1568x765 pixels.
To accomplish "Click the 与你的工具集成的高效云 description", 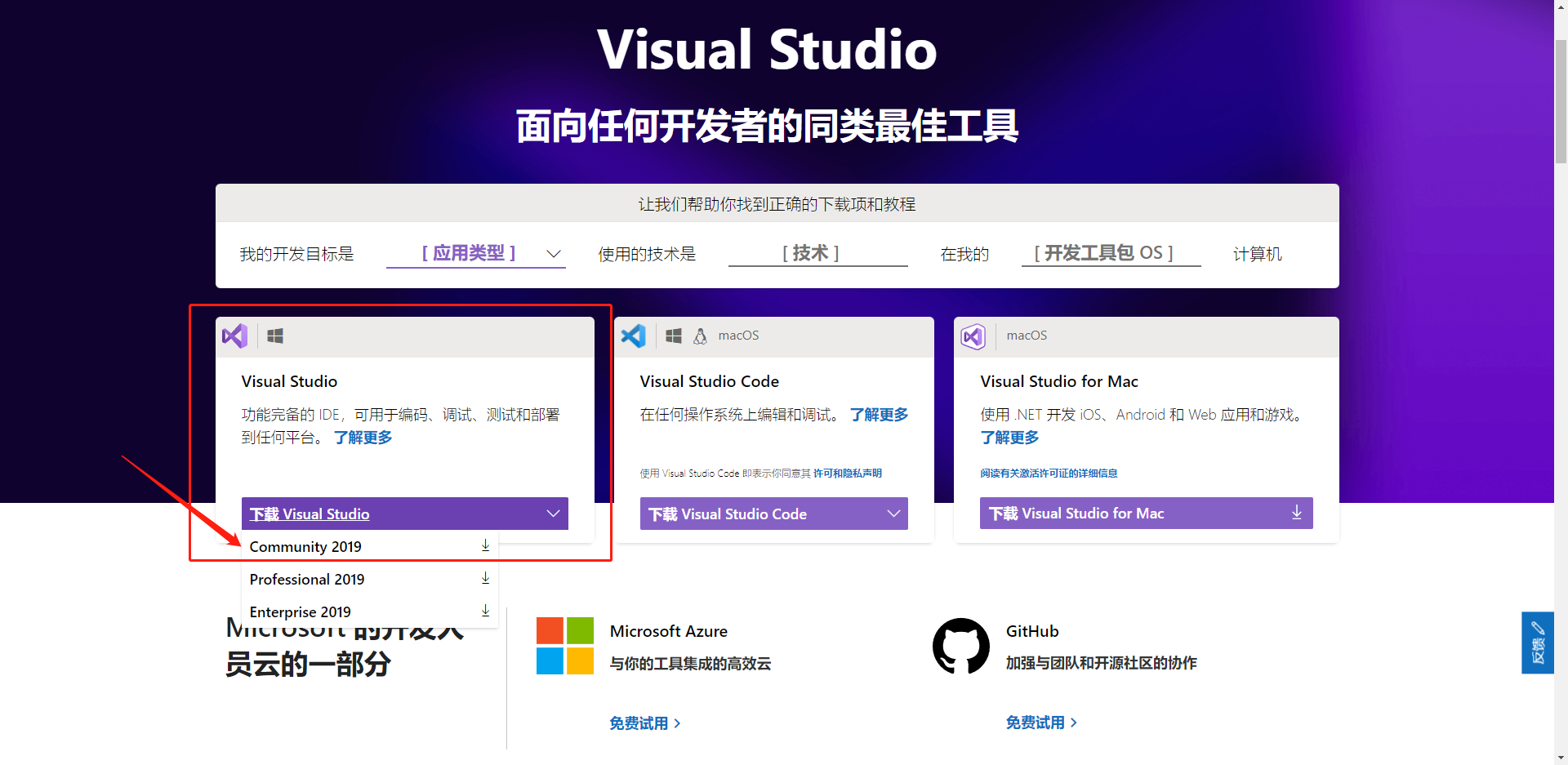I will (691, 664).
